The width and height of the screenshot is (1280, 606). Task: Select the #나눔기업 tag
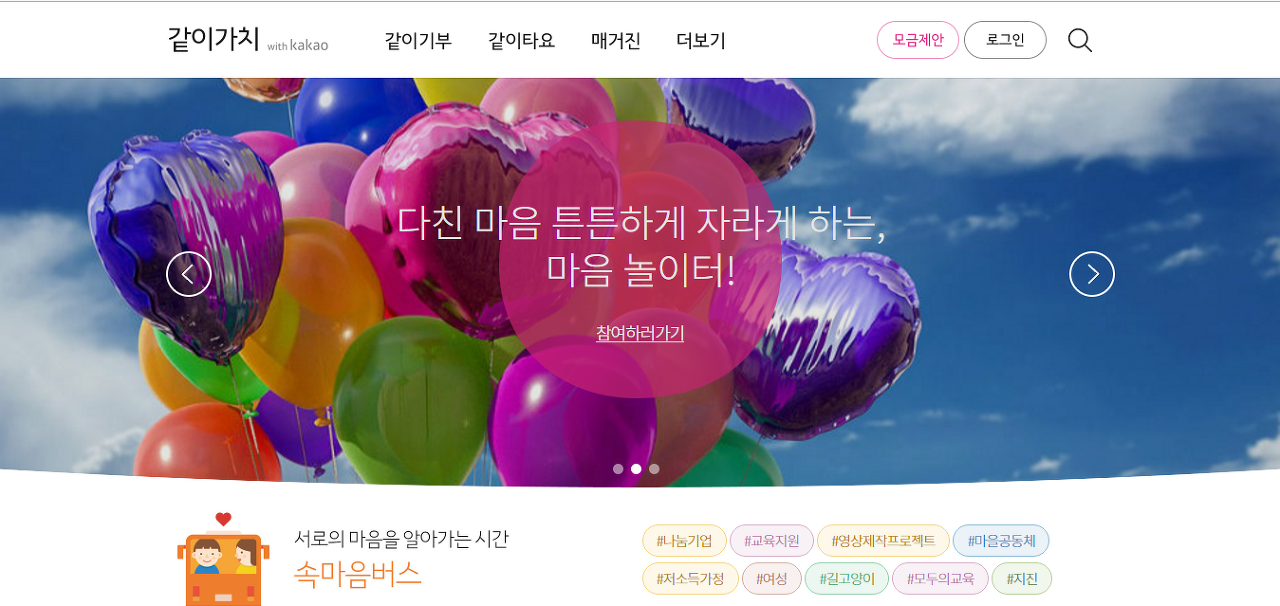tap(684, 541)
